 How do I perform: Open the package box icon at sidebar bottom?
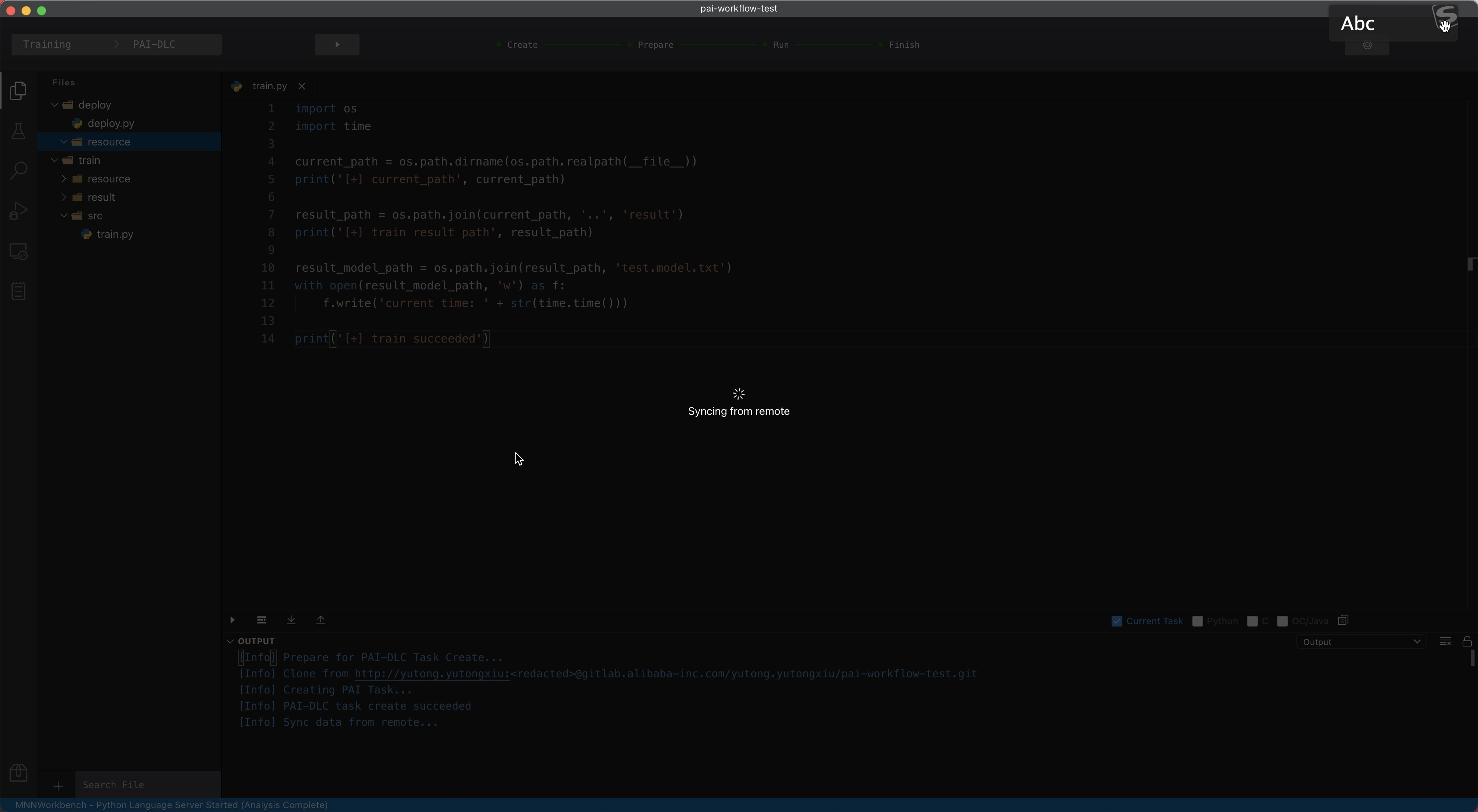click(x=18, y=772)
